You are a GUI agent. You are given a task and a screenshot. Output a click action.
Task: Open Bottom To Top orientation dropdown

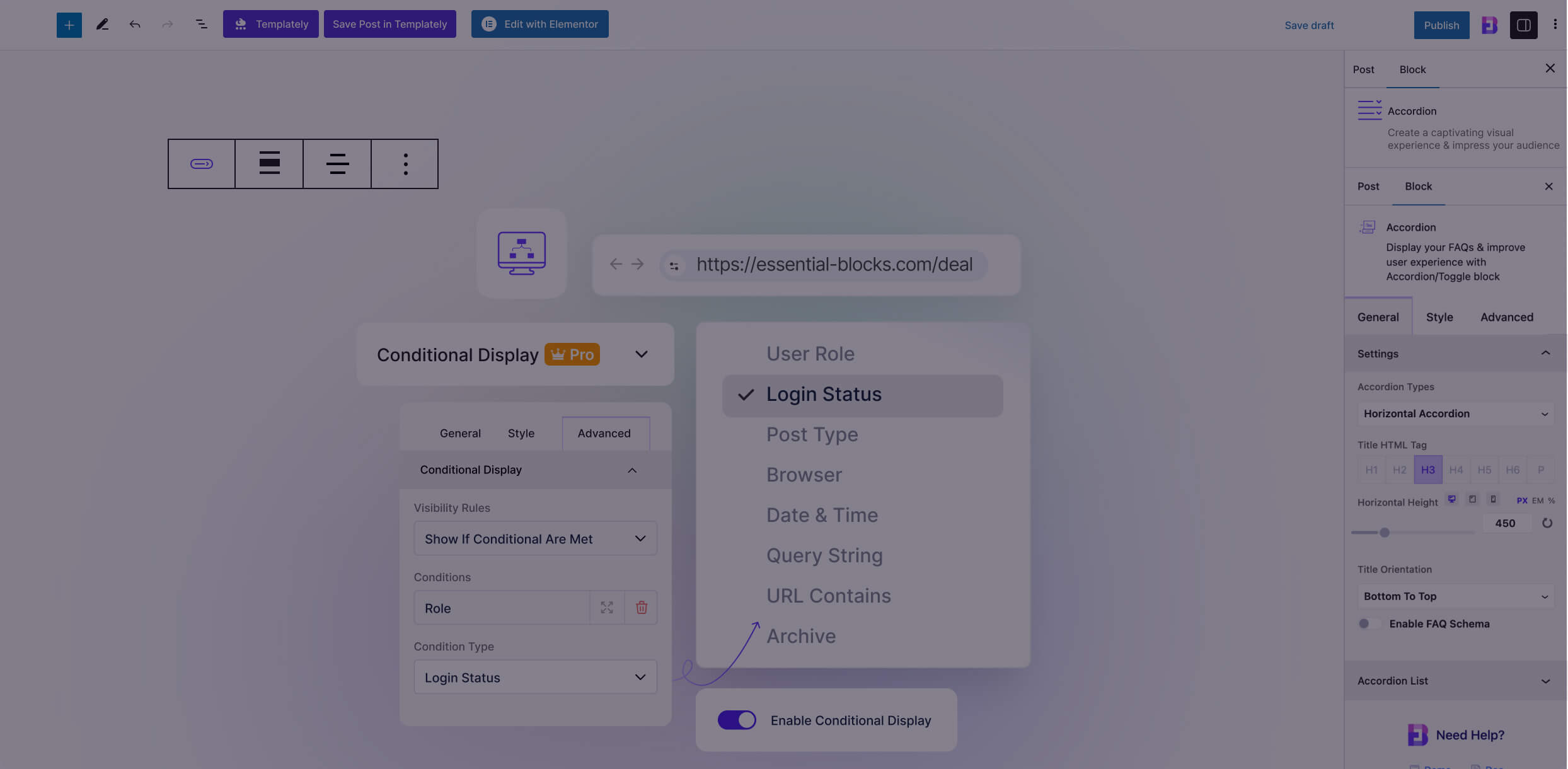[1456, 596]
